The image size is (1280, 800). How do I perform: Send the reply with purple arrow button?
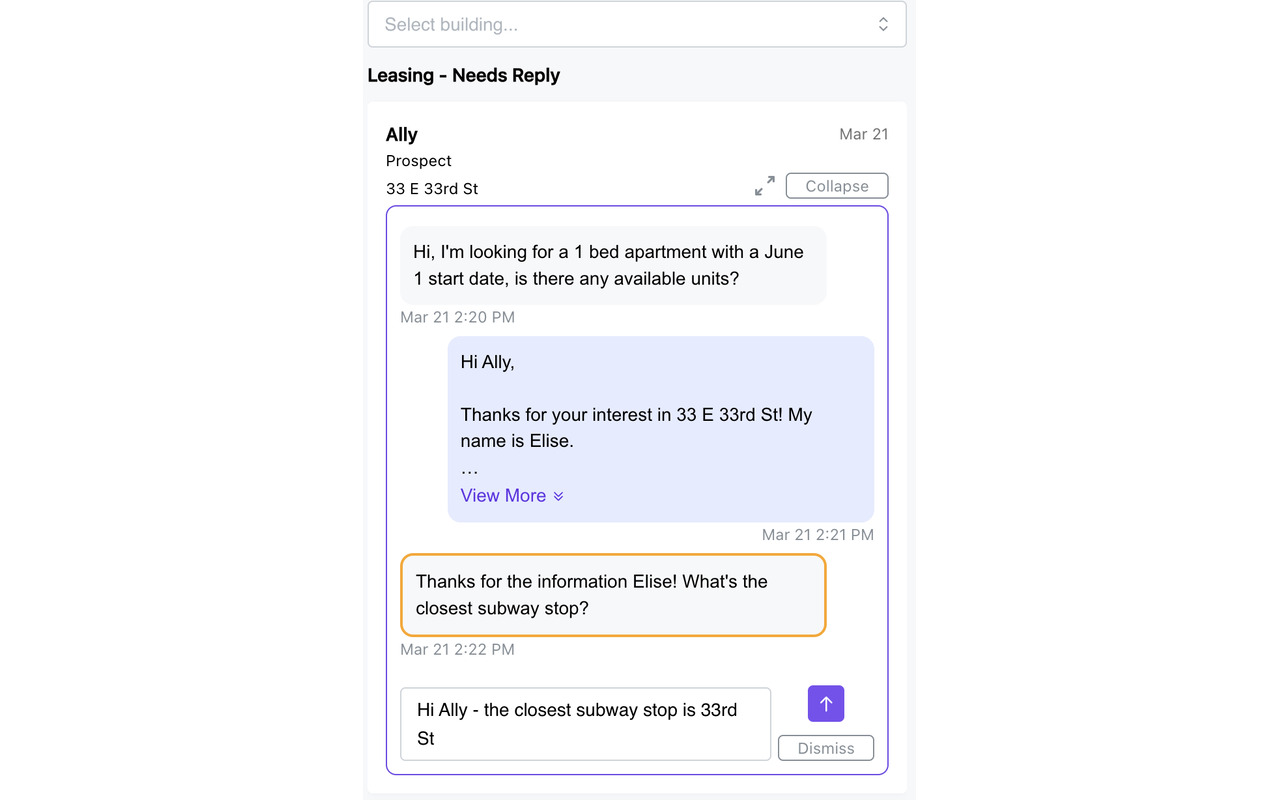click(x=826, y=703)
